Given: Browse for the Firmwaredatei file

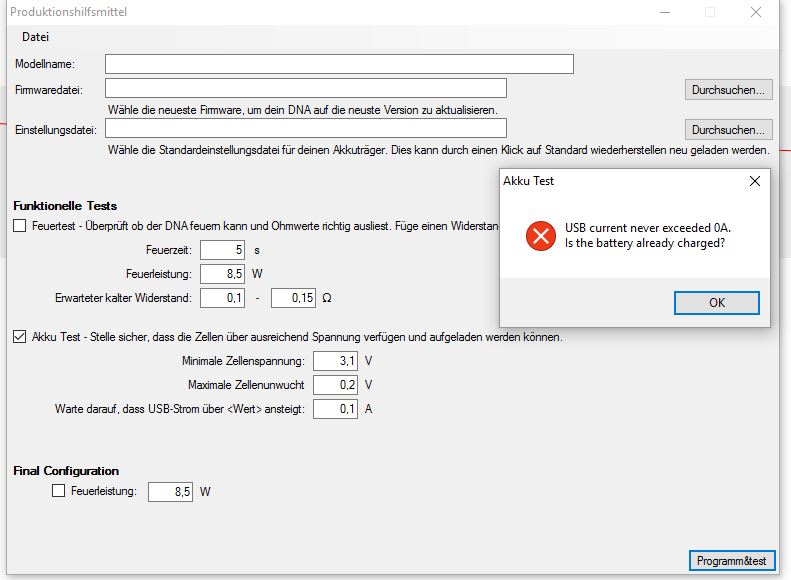Looking at the screenshot, I should pyautogui.click(x=730, y=90).
